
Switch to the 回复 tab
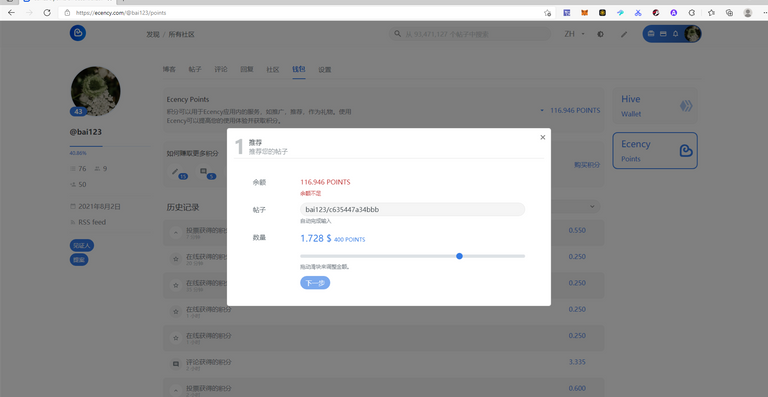pyautogui.click(x=247, y=70)
